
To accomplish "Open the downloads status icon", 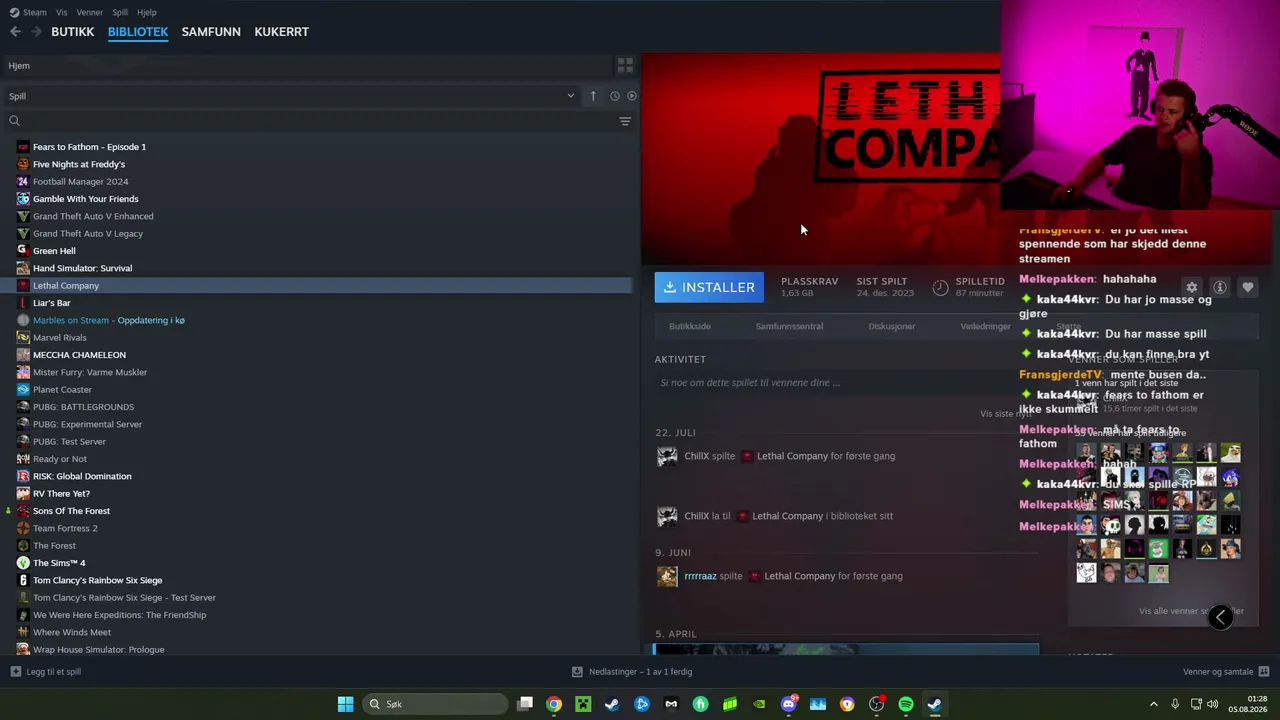I will tap(577, 672).
